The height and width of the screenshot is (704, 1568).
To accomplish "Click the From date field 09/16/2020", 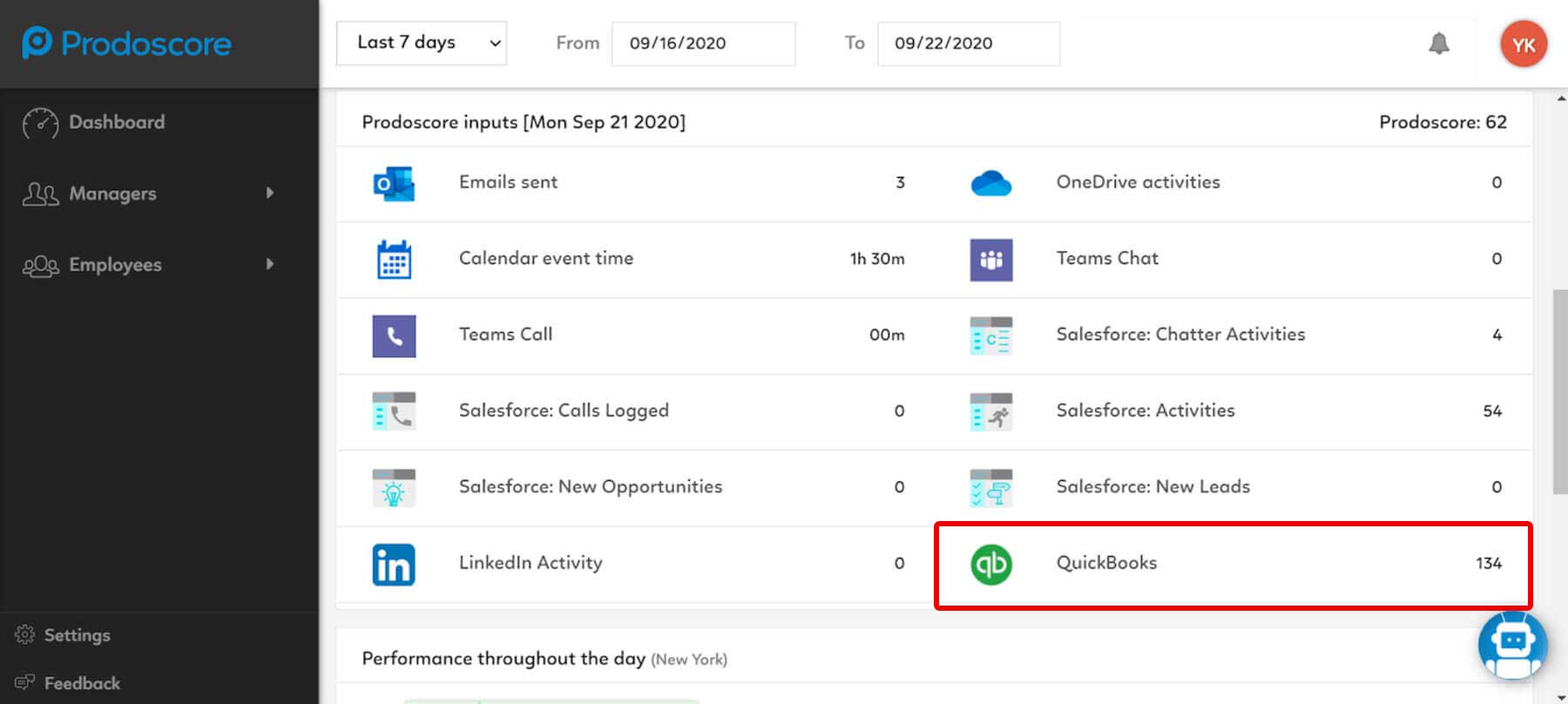I will [703, 43].
